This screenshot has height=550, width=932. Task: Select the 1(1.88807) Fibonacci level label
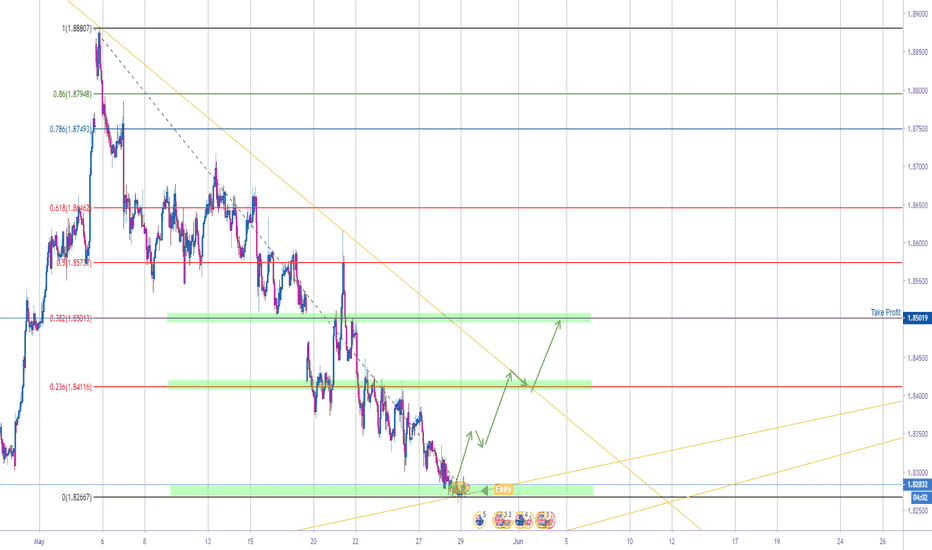(77, 29)
